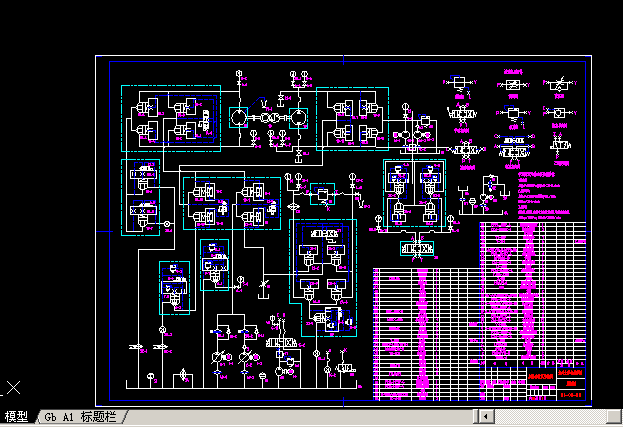Select the wide four-section directional valve at bottom

(281, 343)
